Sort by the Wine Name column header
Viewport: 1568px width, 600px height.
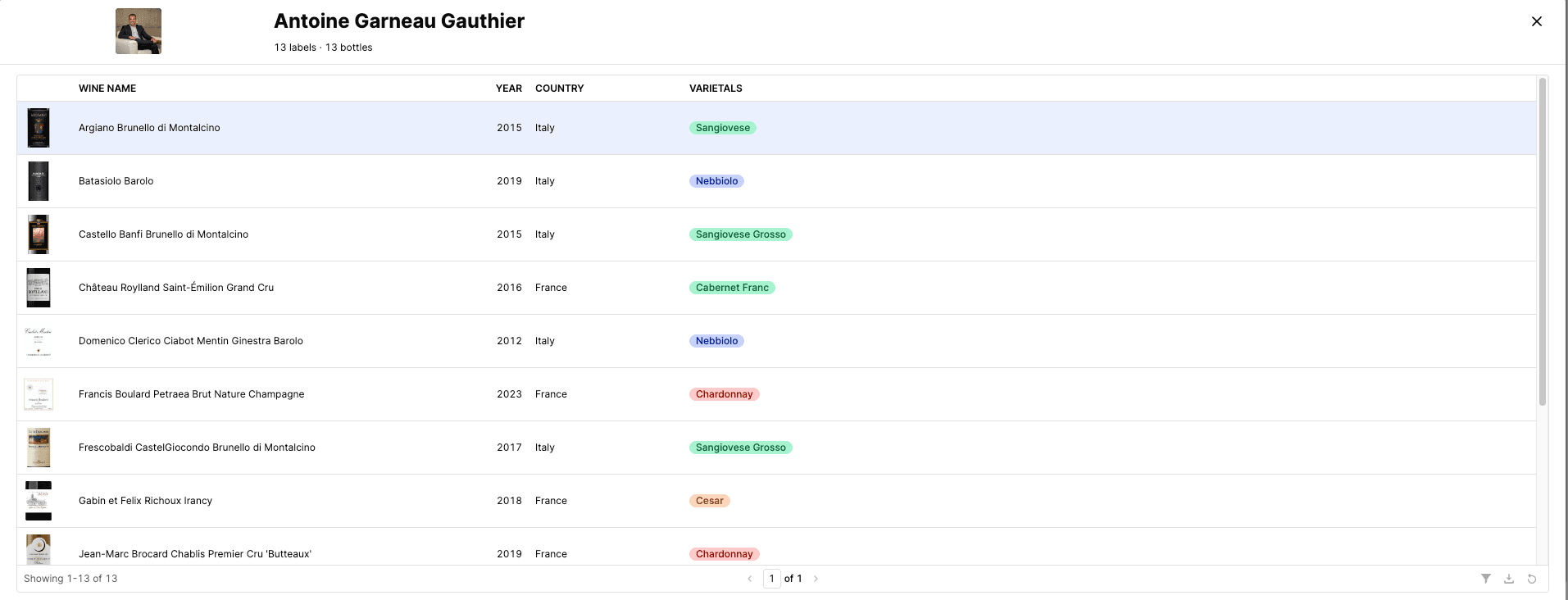(107, 89)
